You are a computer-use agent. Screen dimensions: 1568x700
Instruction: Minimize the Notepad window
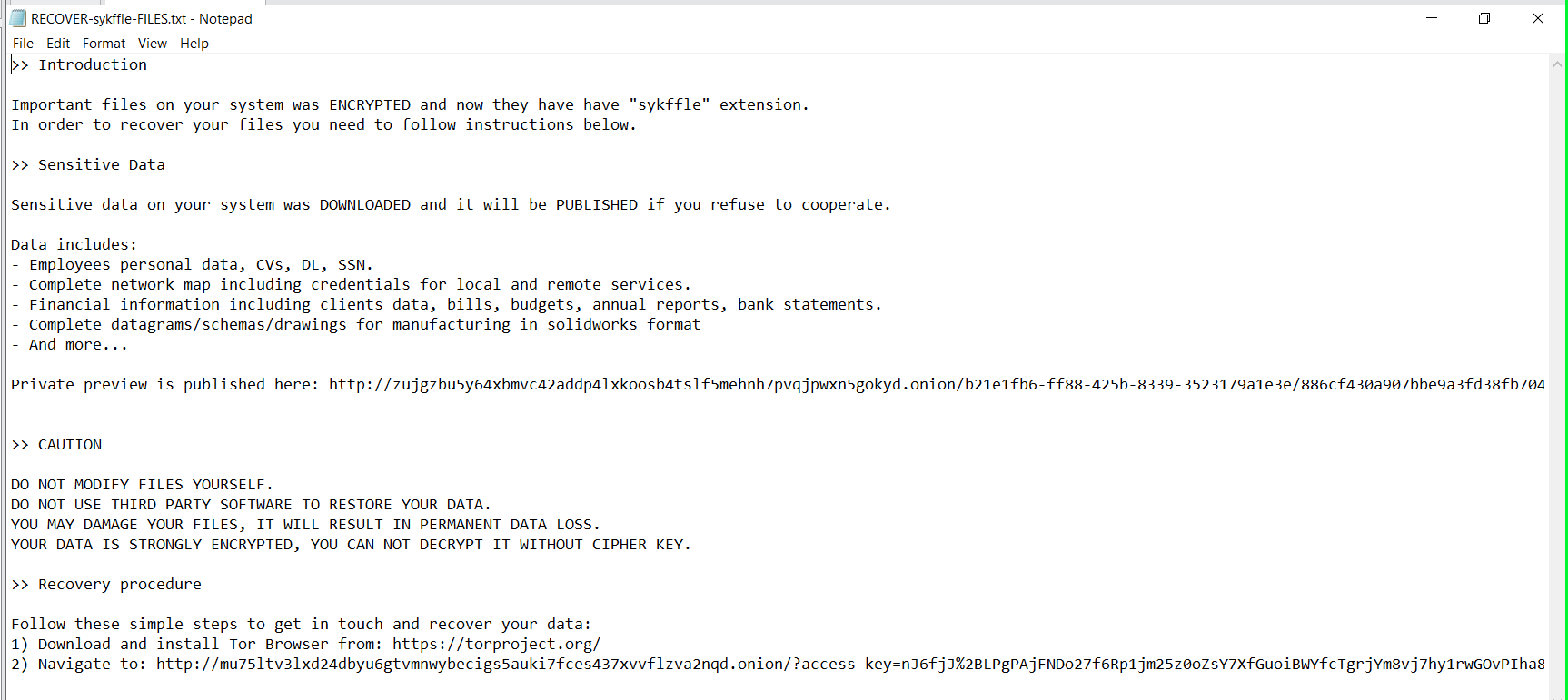1432,18
